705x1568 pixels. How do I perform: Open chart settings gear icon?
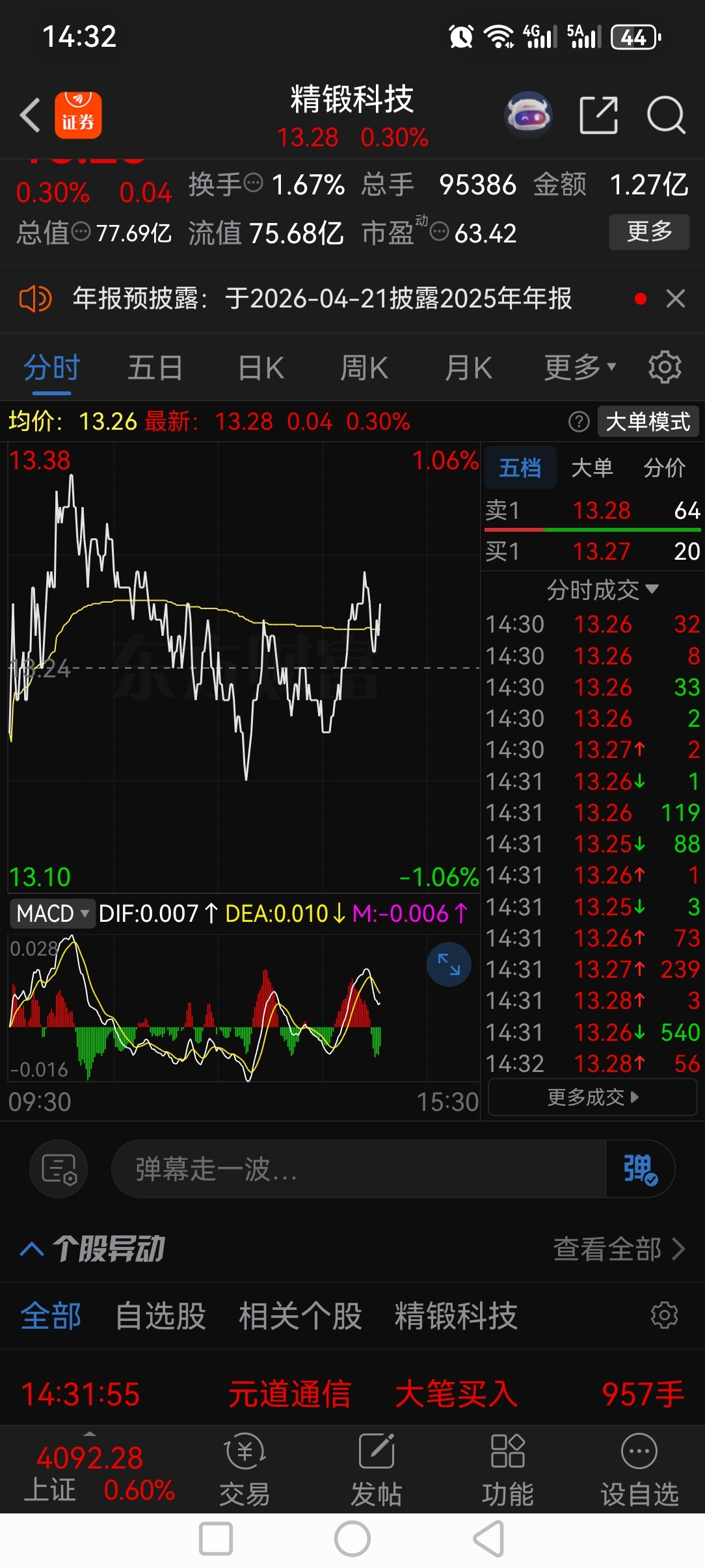pos(665,367)
